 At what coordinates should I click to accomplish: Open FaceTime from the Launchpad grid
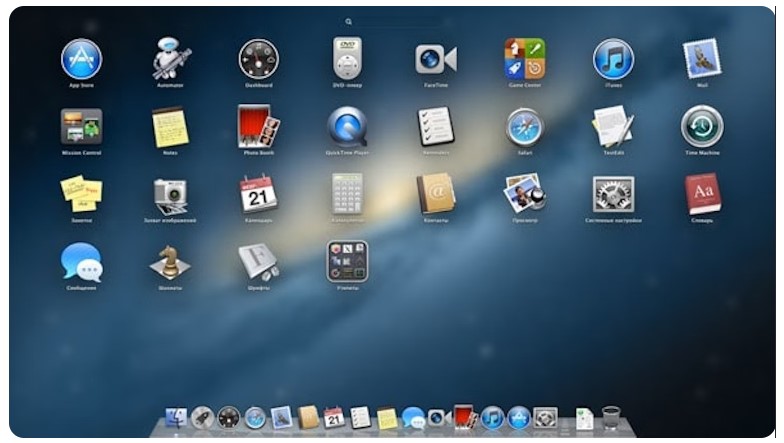[436, 59]
